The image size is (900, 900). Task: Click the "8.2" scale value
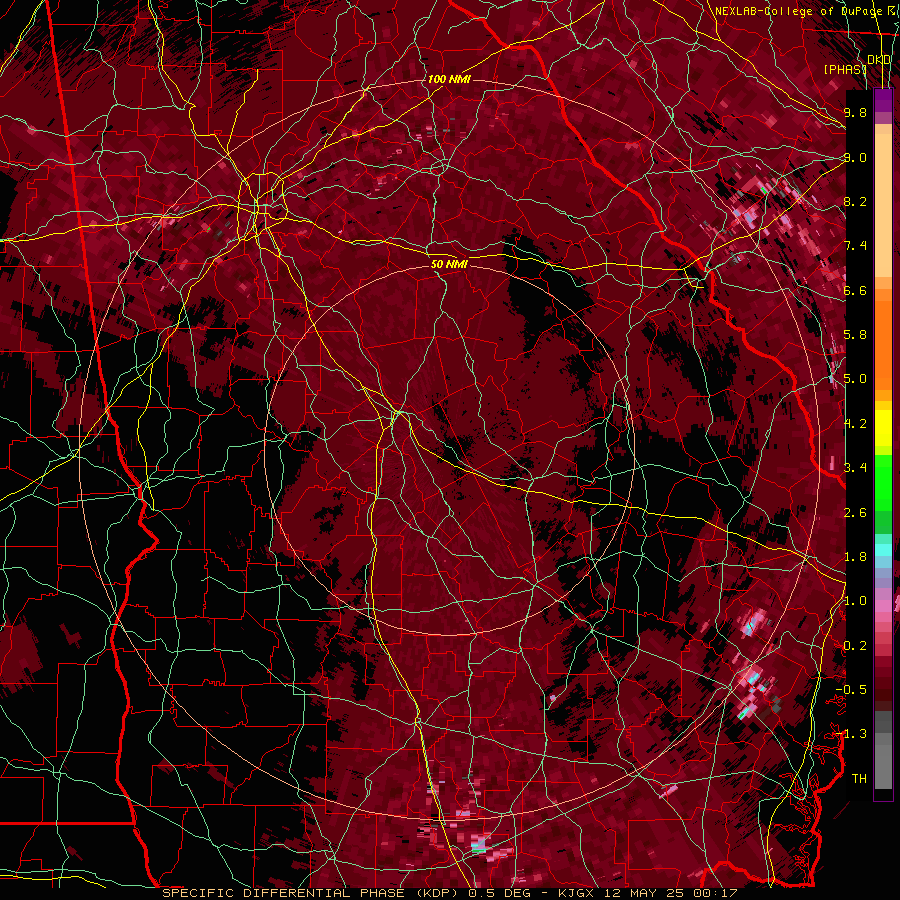855,201
